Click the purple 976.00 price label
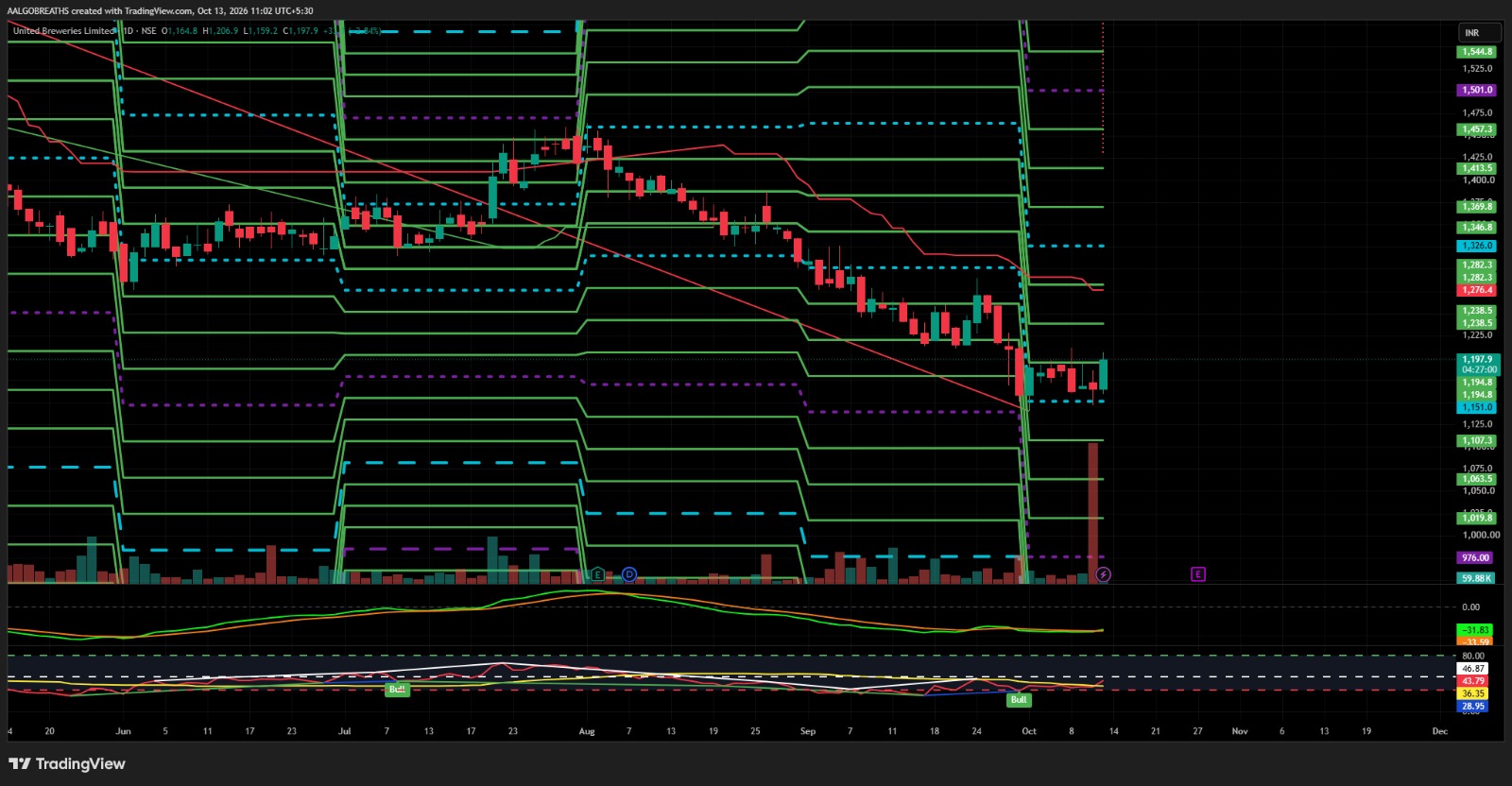The height and width of the screenshot is (786, 1512). coord(1476,558)
